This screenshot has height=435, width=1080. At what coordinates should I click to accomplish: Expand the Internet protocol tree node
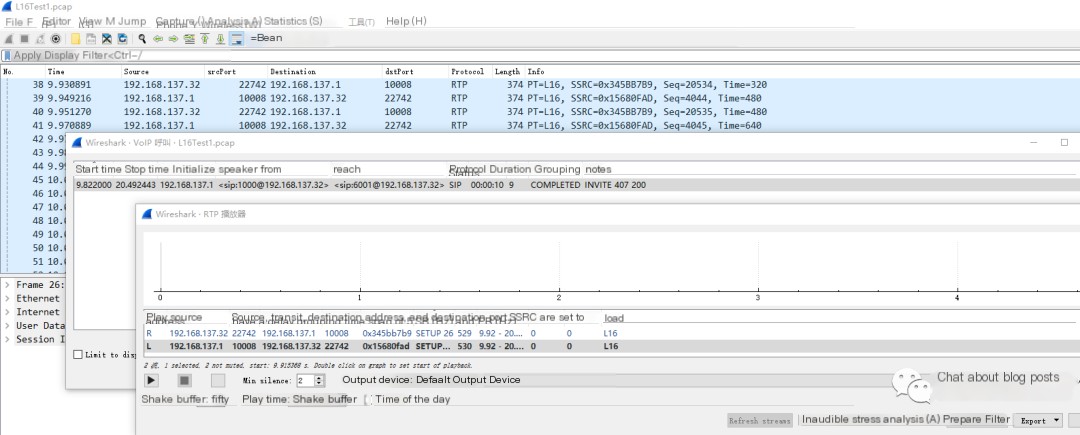click(x=7, y=312)
